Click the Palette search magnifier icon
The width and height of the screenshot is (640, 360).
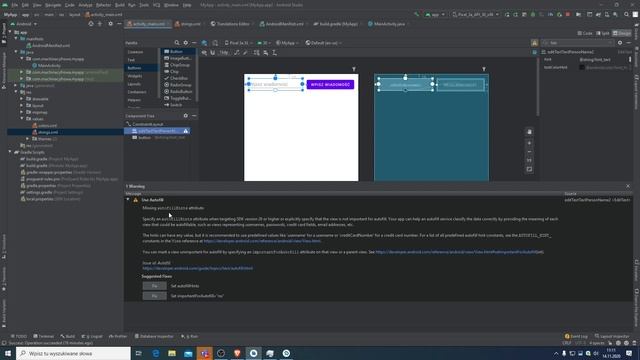pyautogui.click(x=177, y=43)
